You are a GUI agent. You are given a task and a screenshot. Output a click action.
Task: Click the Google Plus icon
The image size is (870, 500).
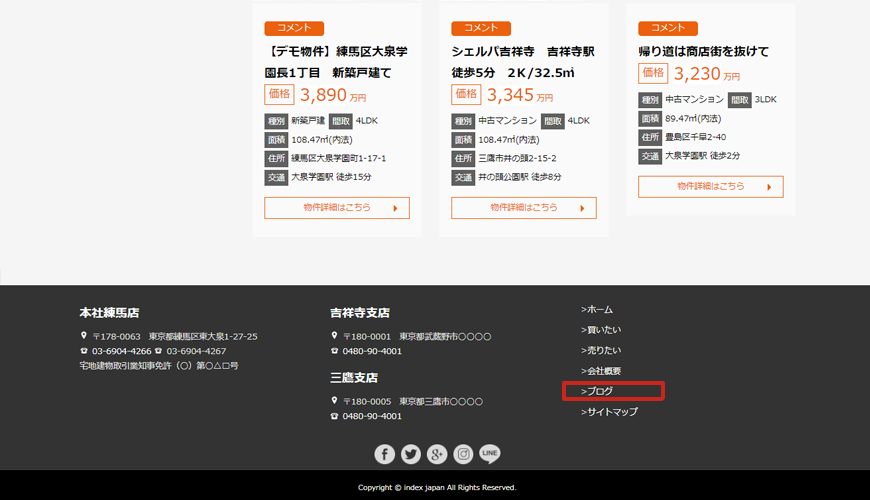pos(437,455)
